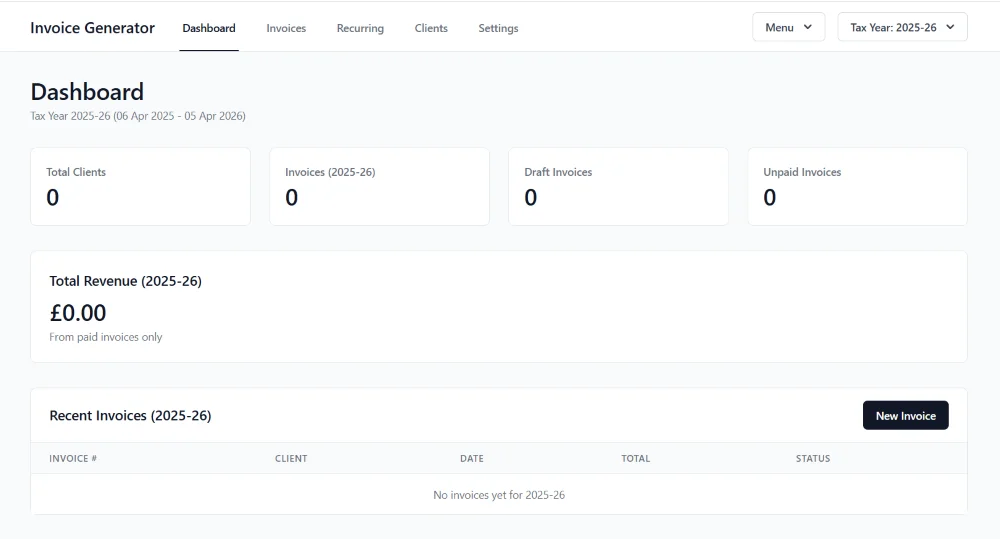Viewport: 1000px width, 539px height.
Task: Select the Invoices (2025-26) card
Action: (379, 186)
